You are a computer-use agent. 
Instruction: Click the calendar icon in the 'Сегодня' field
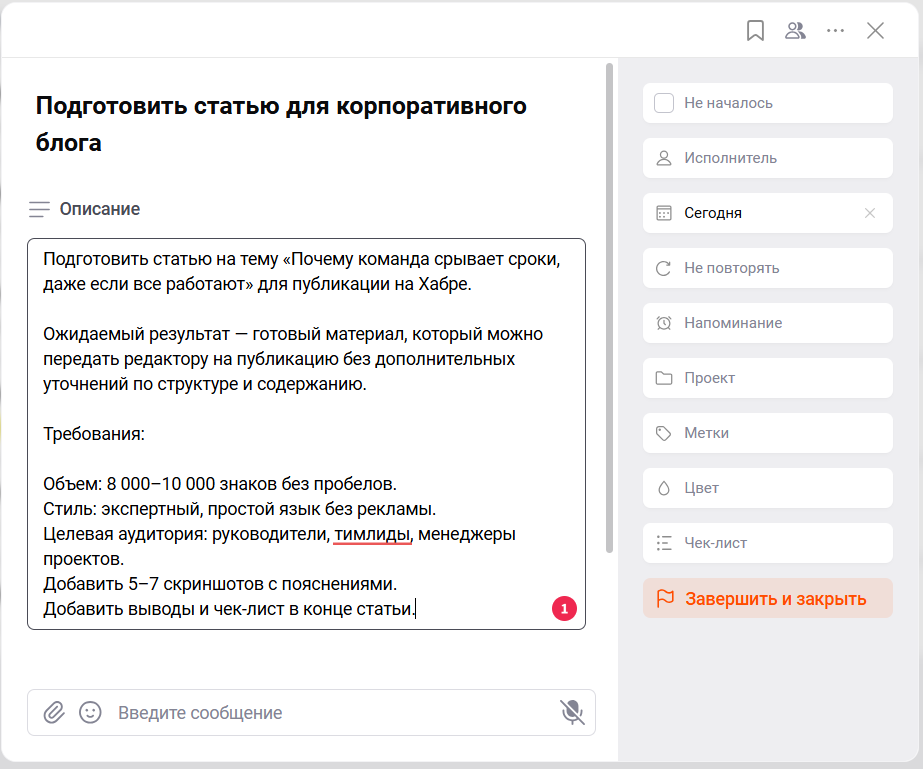pyautogui.click(x=664, y=213)
